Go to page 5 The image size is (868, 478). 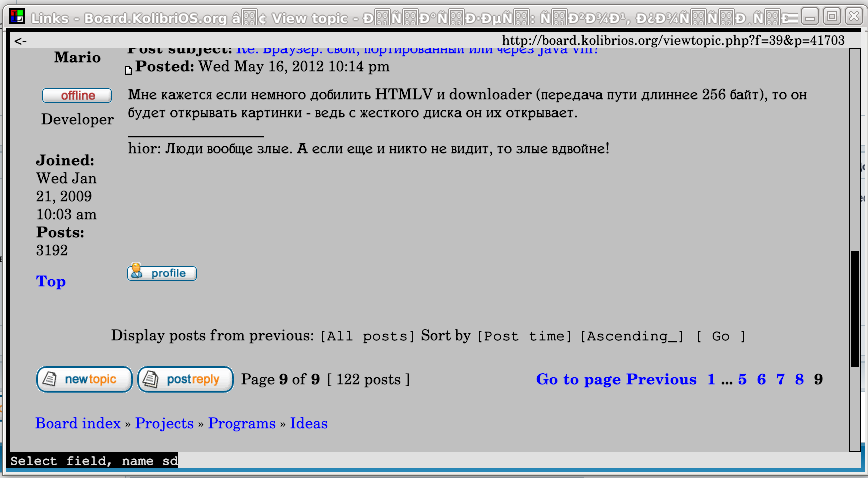(x=742, y=379)
